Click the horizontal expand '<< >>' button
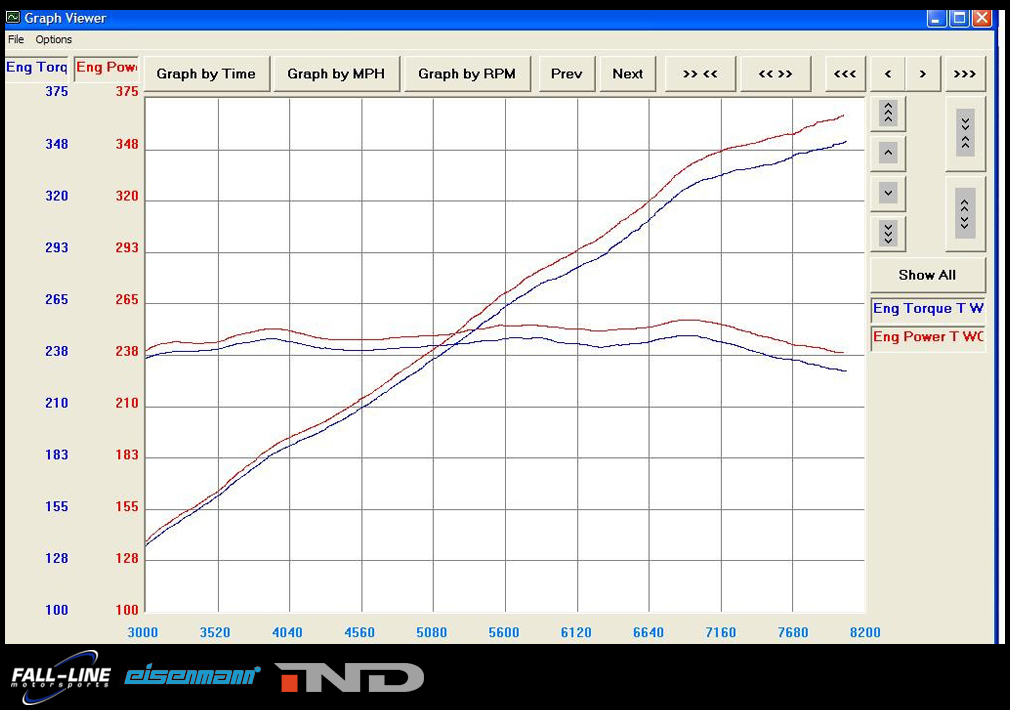This screenshot has width=1010, height=710. [775, 74]
